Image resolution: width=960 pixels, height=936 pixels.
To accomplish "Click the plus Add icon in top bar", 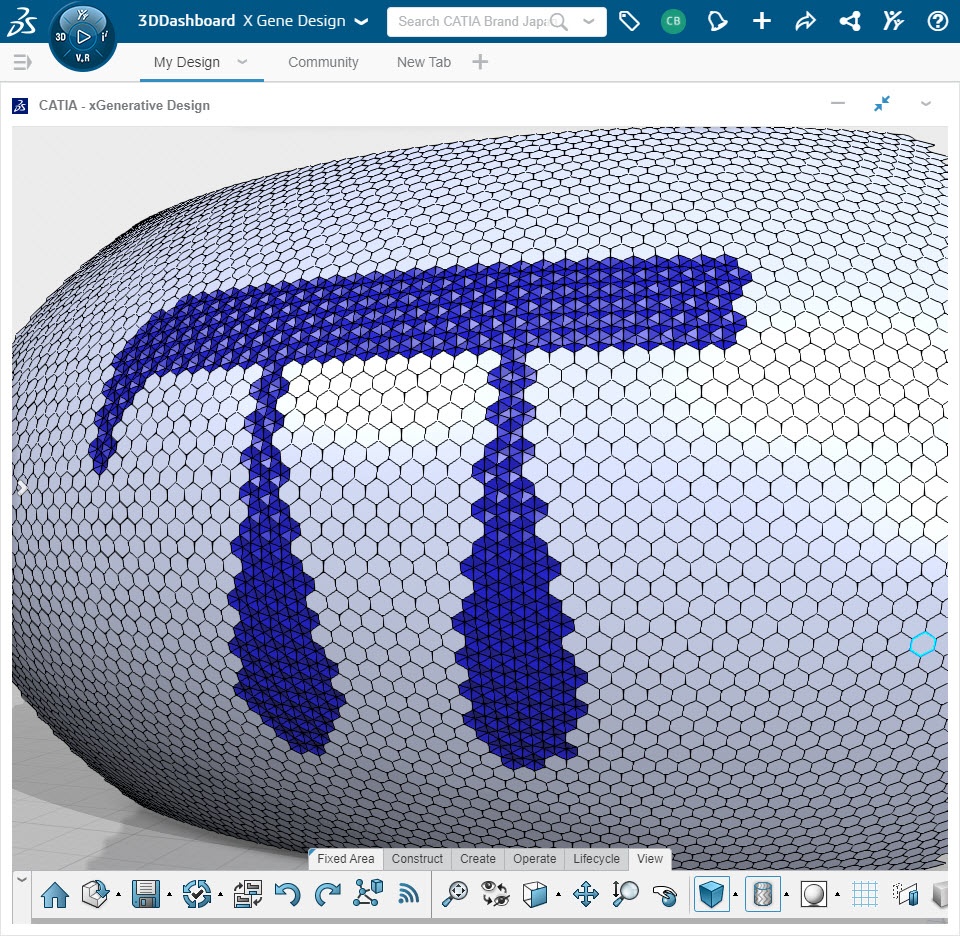I will click(x=762, y=21).
